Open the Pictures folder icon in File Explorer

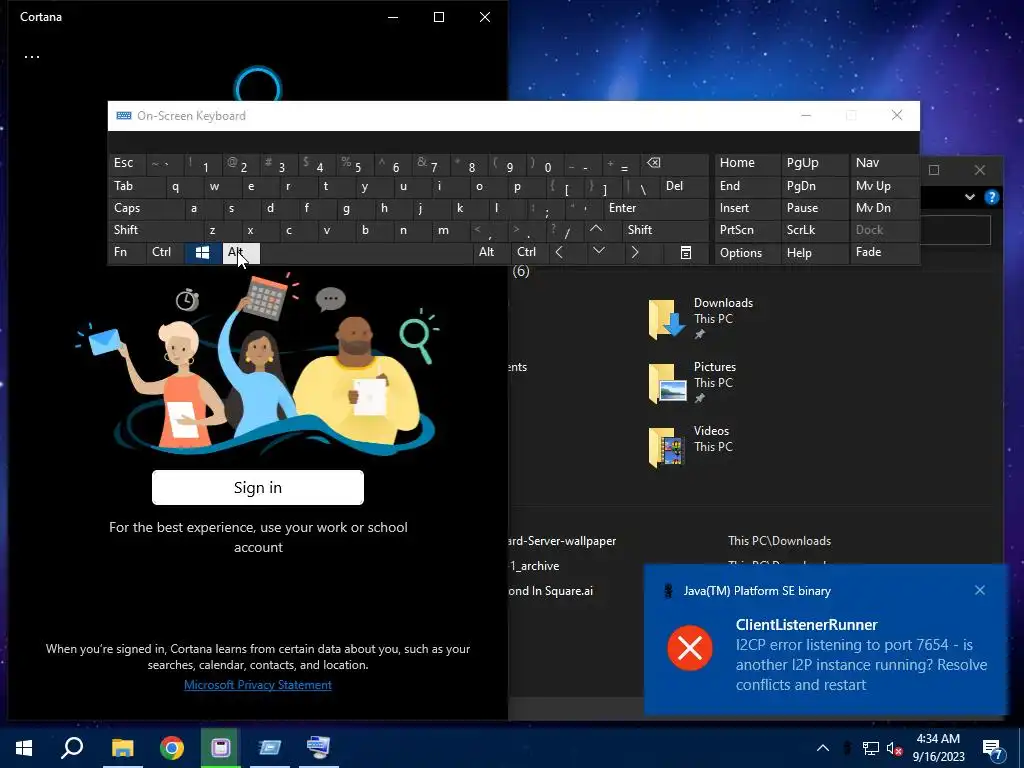(x=666, y=383)
